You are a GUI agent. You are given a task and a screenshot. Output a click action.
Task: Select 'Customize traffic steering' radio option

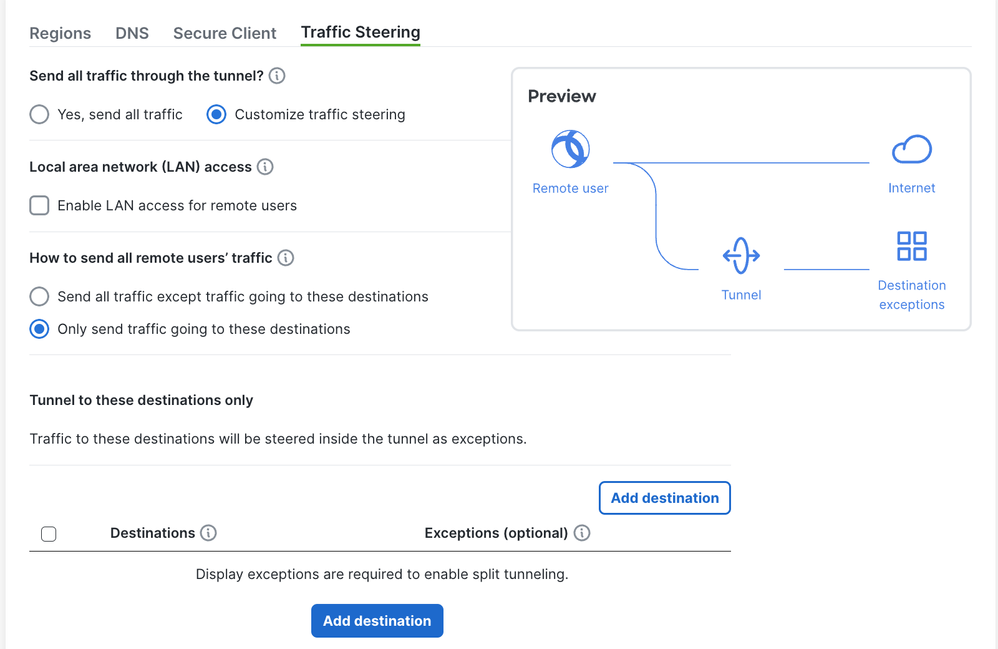pos(216,114)
